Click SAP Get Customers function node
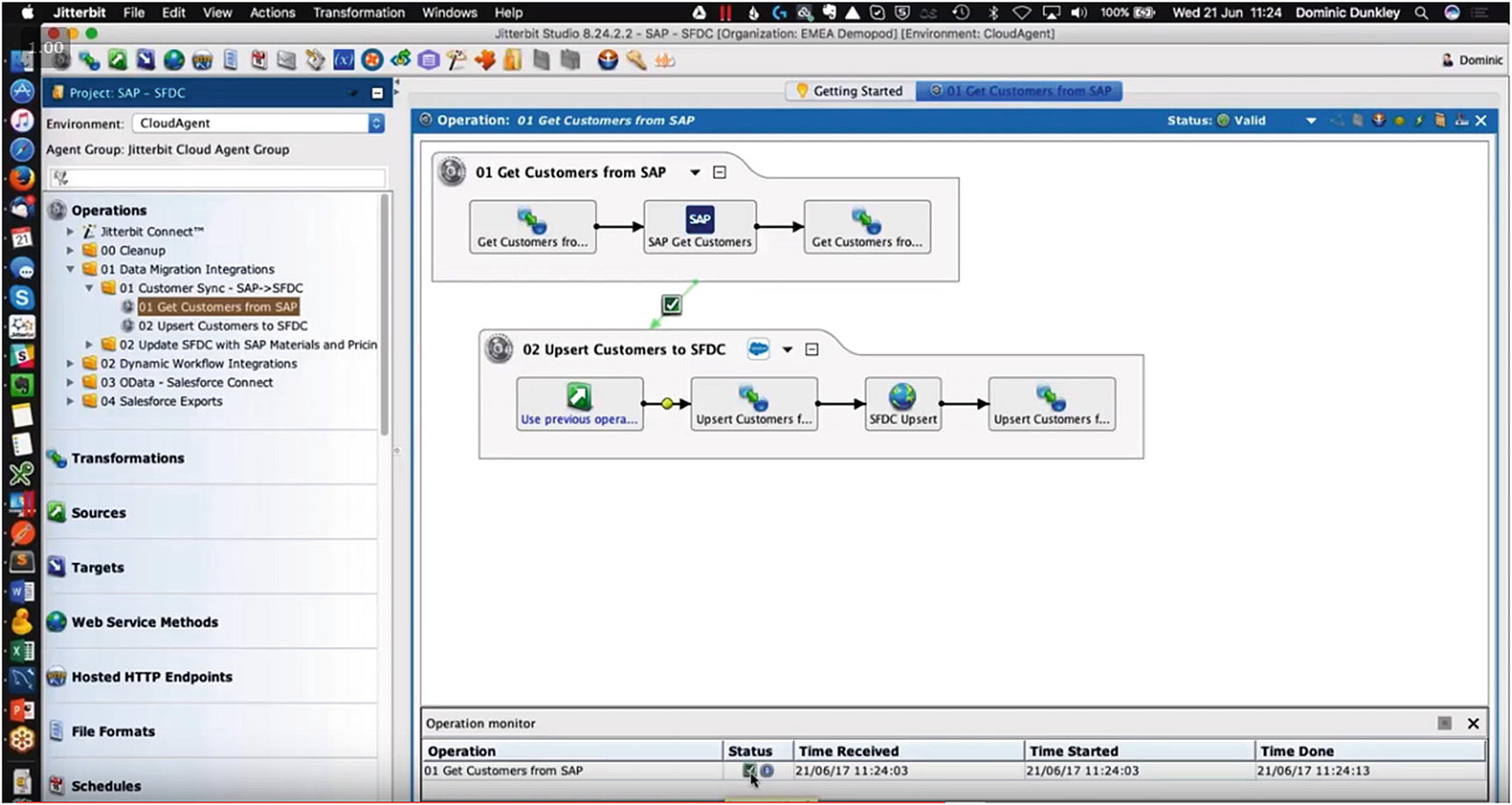This screenshot has width=1512, height=805. coord(699,227)
